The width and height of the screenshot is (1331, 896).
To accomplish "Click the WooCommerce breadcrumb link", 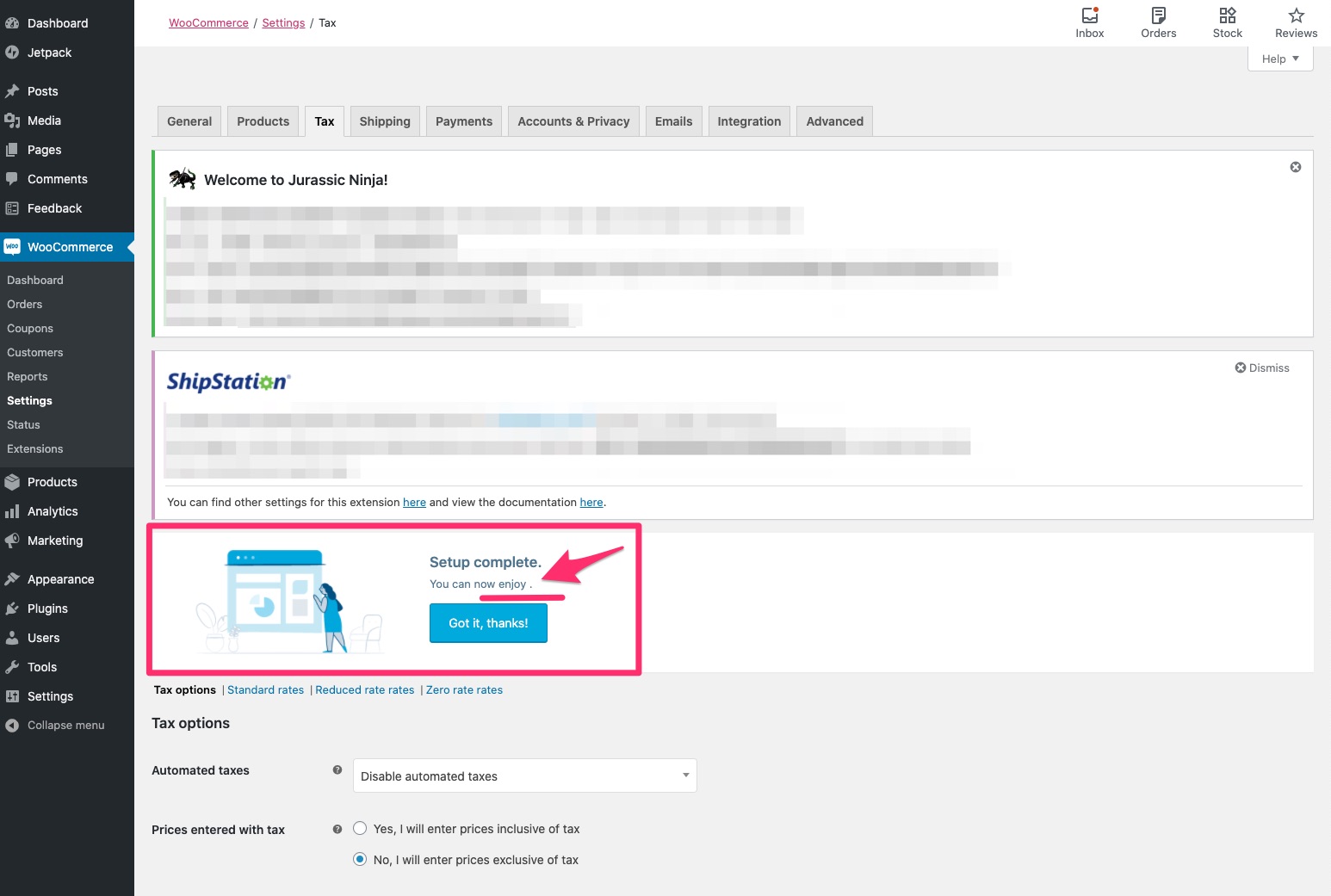I will point(208,23).
